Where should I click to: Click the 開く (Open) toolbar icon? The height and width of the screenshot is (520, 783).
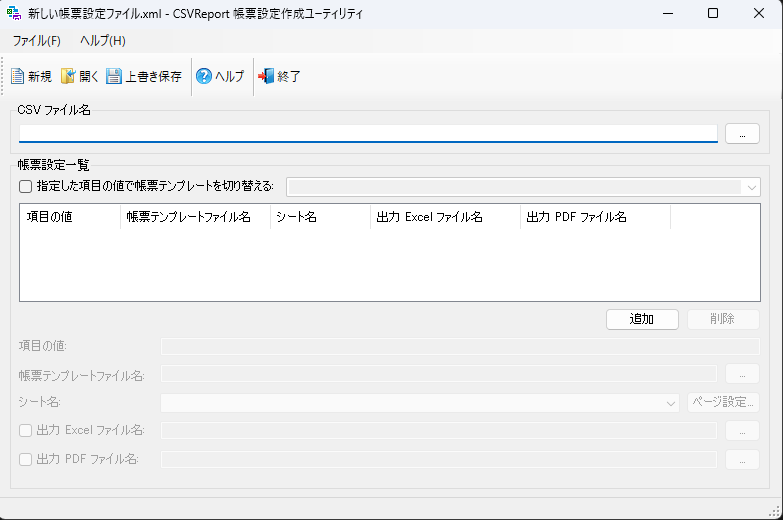click(67, 76)
